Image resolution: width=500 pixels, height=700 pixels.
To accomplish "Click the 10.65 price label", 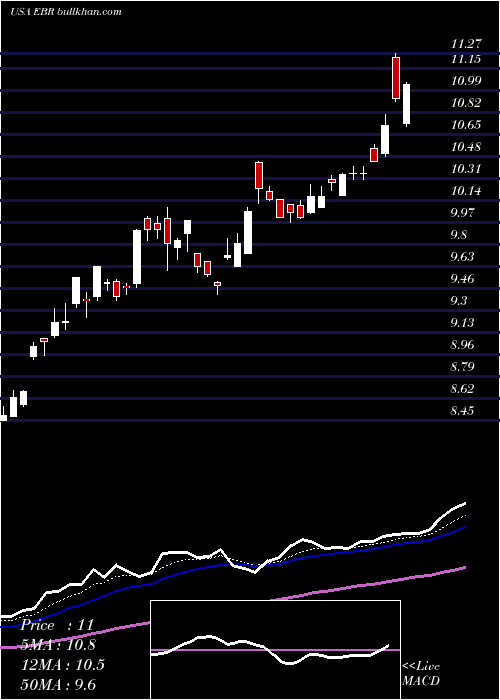I will [466, 125].
